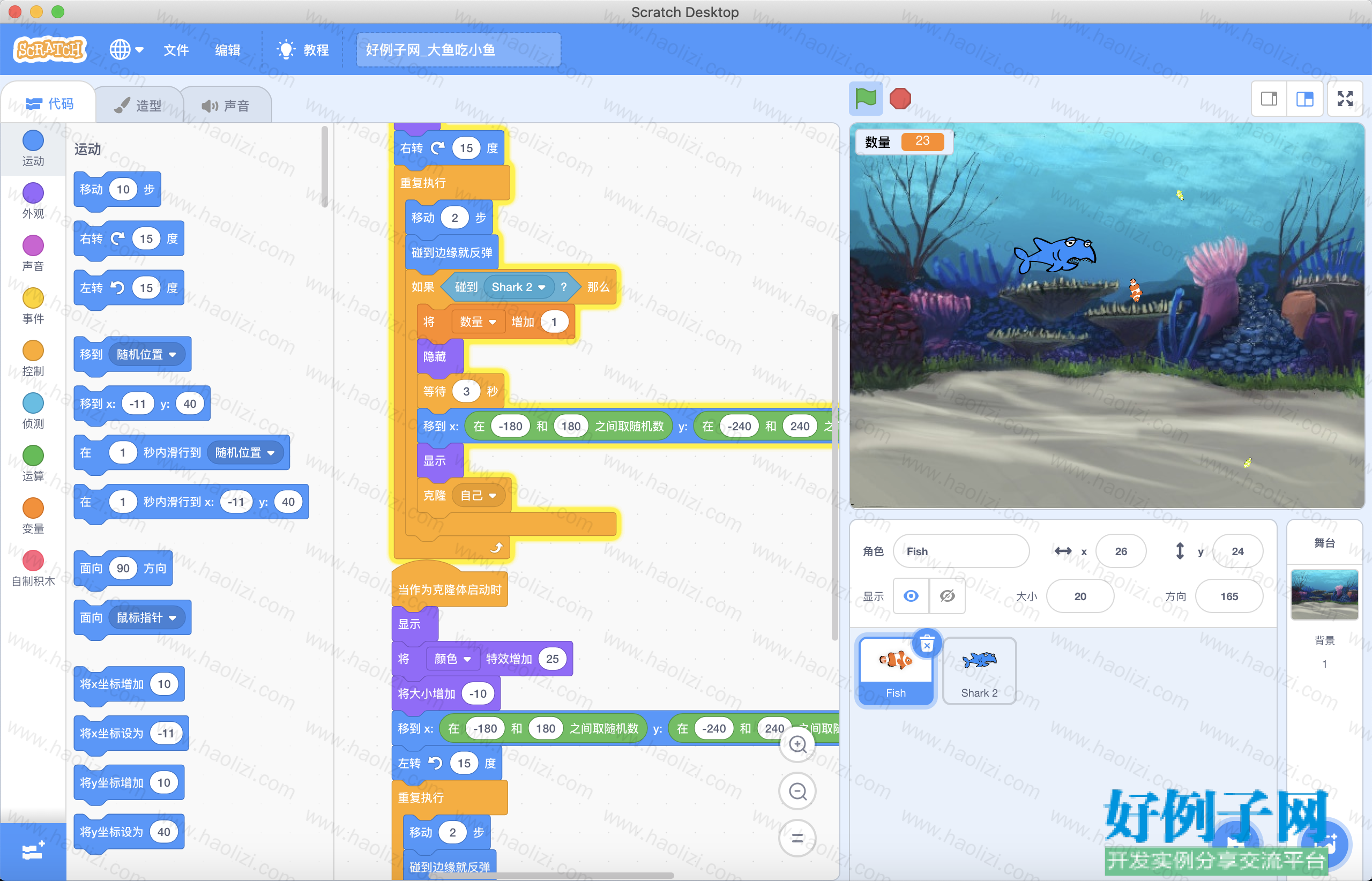Zoom in on the code workspace
1372x881 pixels.
pos(797,744)
